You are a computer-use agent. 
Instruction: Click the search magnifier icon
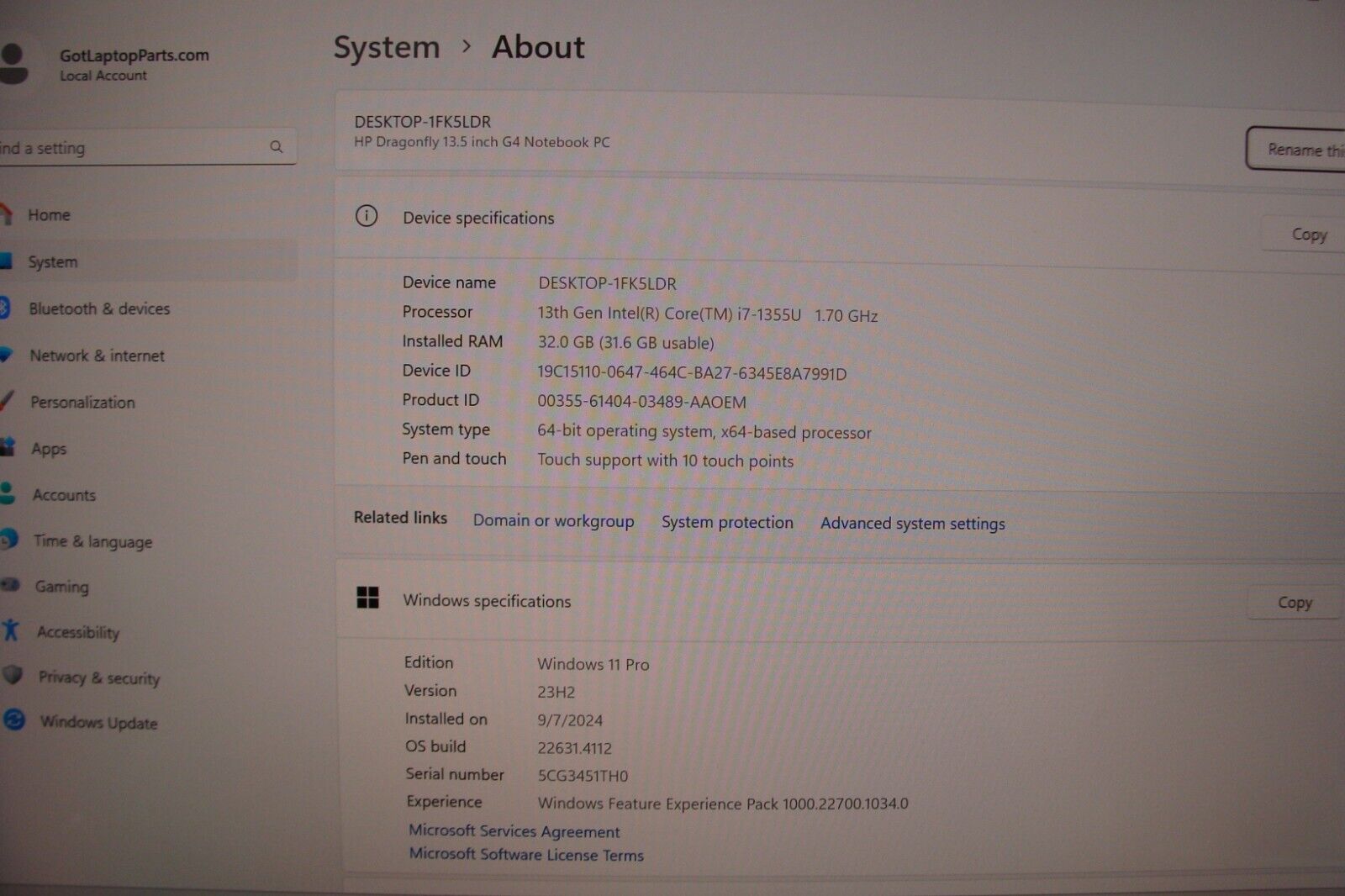point(276,147)
